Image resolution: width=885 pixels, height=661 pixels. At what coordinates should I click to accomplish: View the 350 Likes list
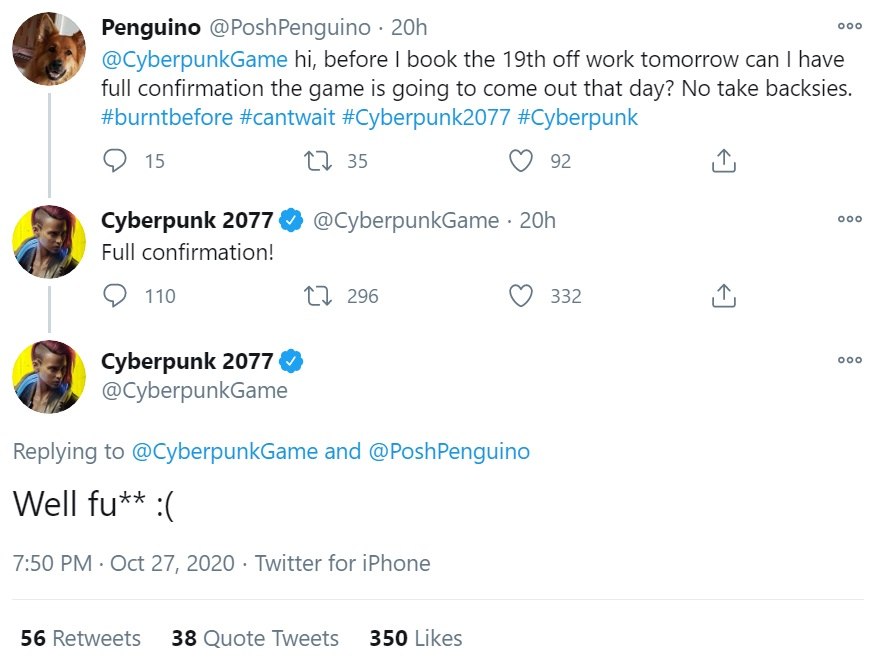click(x=416, y=638)
